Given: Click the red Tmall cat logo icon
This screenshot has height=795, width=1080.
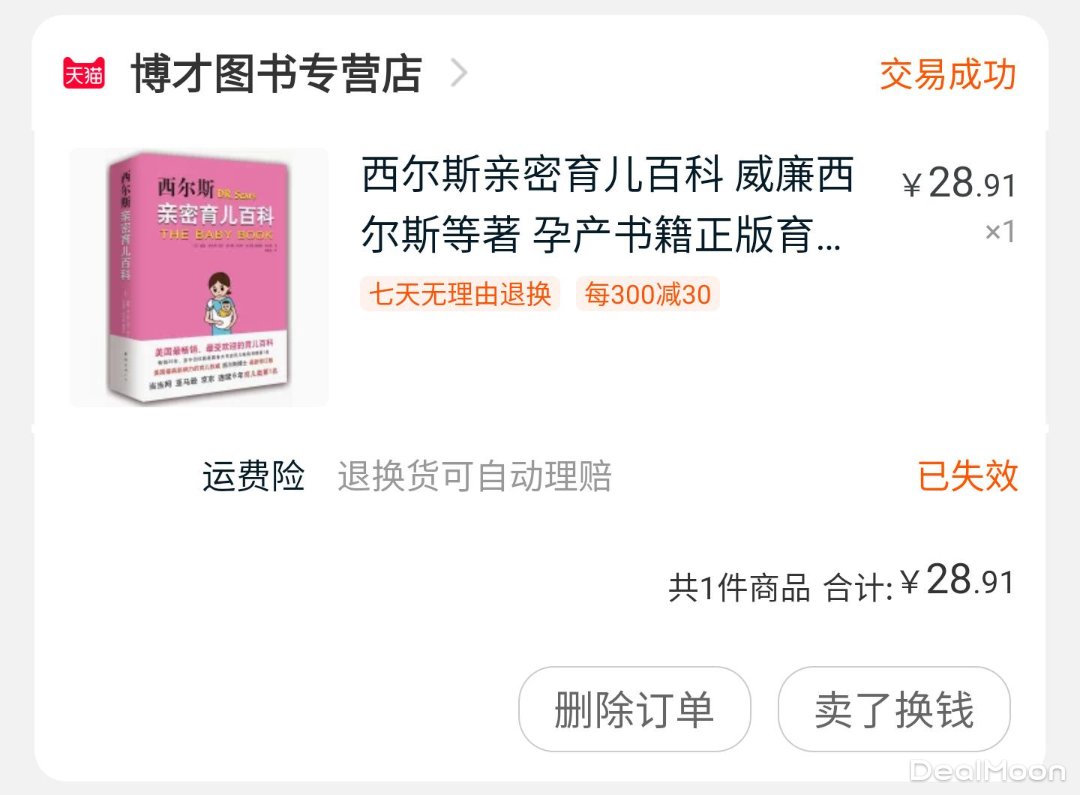Looking at the screenshot, I should 84,72.
